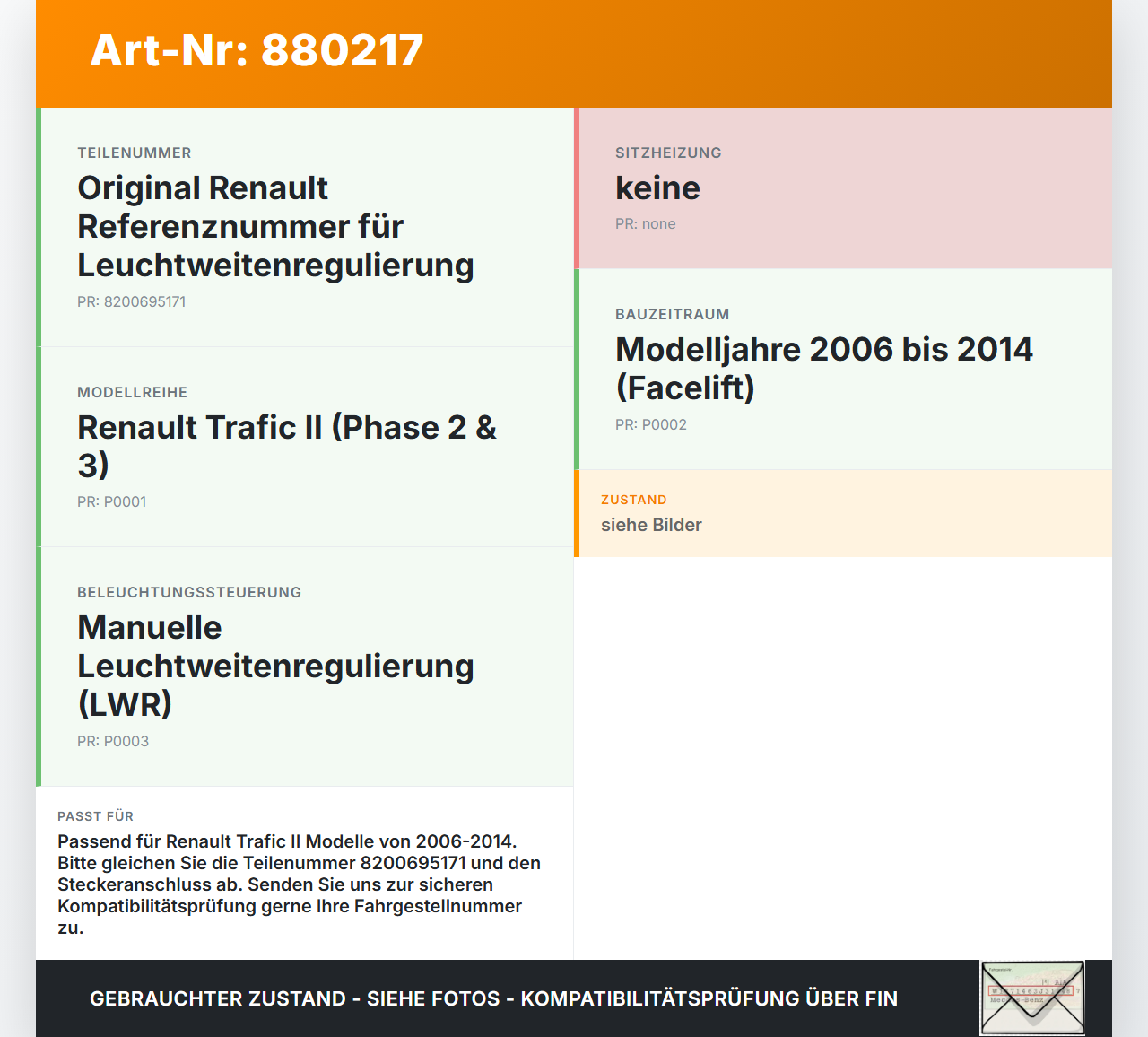Select the BAUZEITRAUM label
This screenshot has width=1148, height=1037.
click(673, 314)
